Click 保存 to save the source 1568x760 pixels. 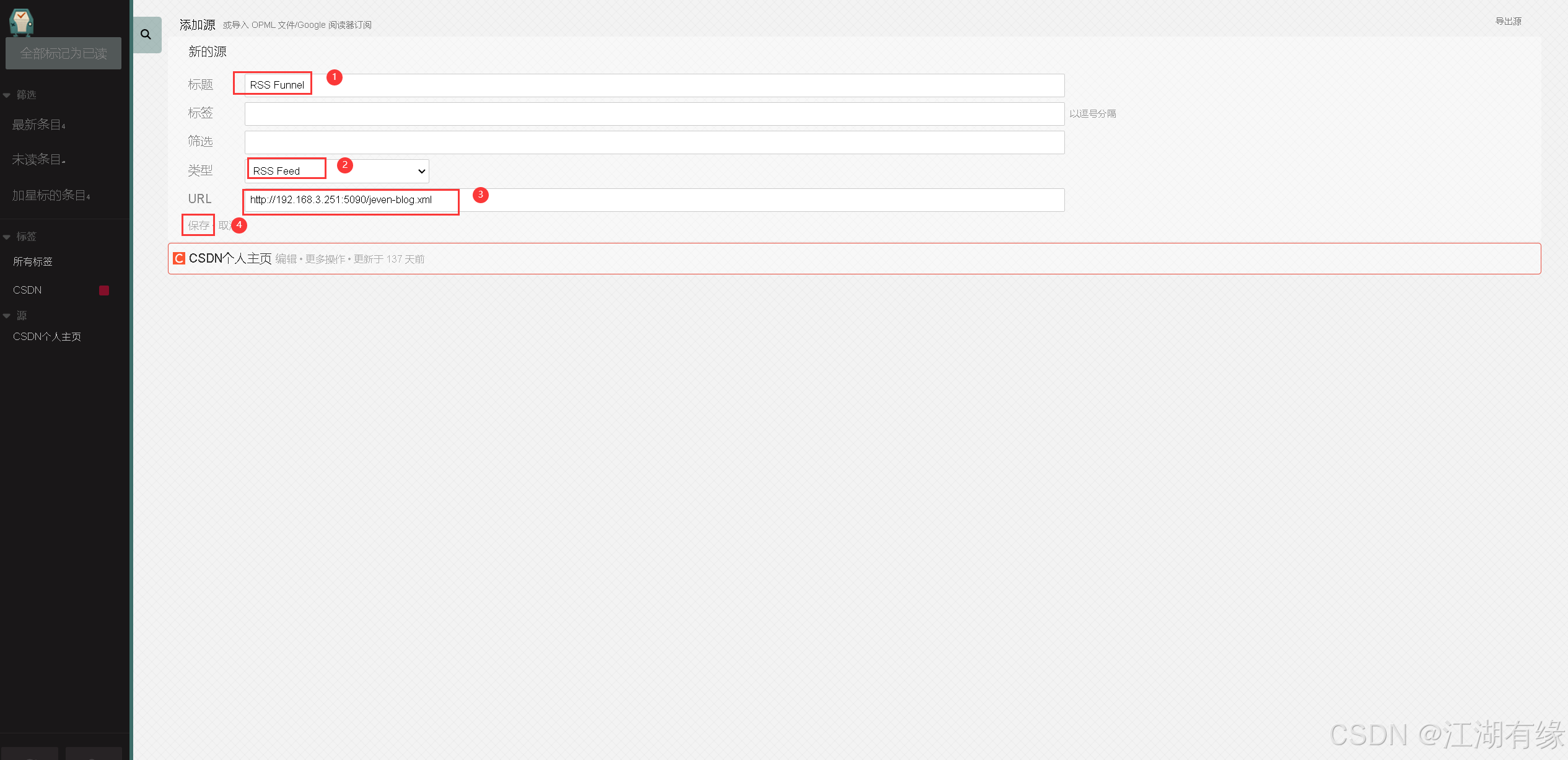198,225
